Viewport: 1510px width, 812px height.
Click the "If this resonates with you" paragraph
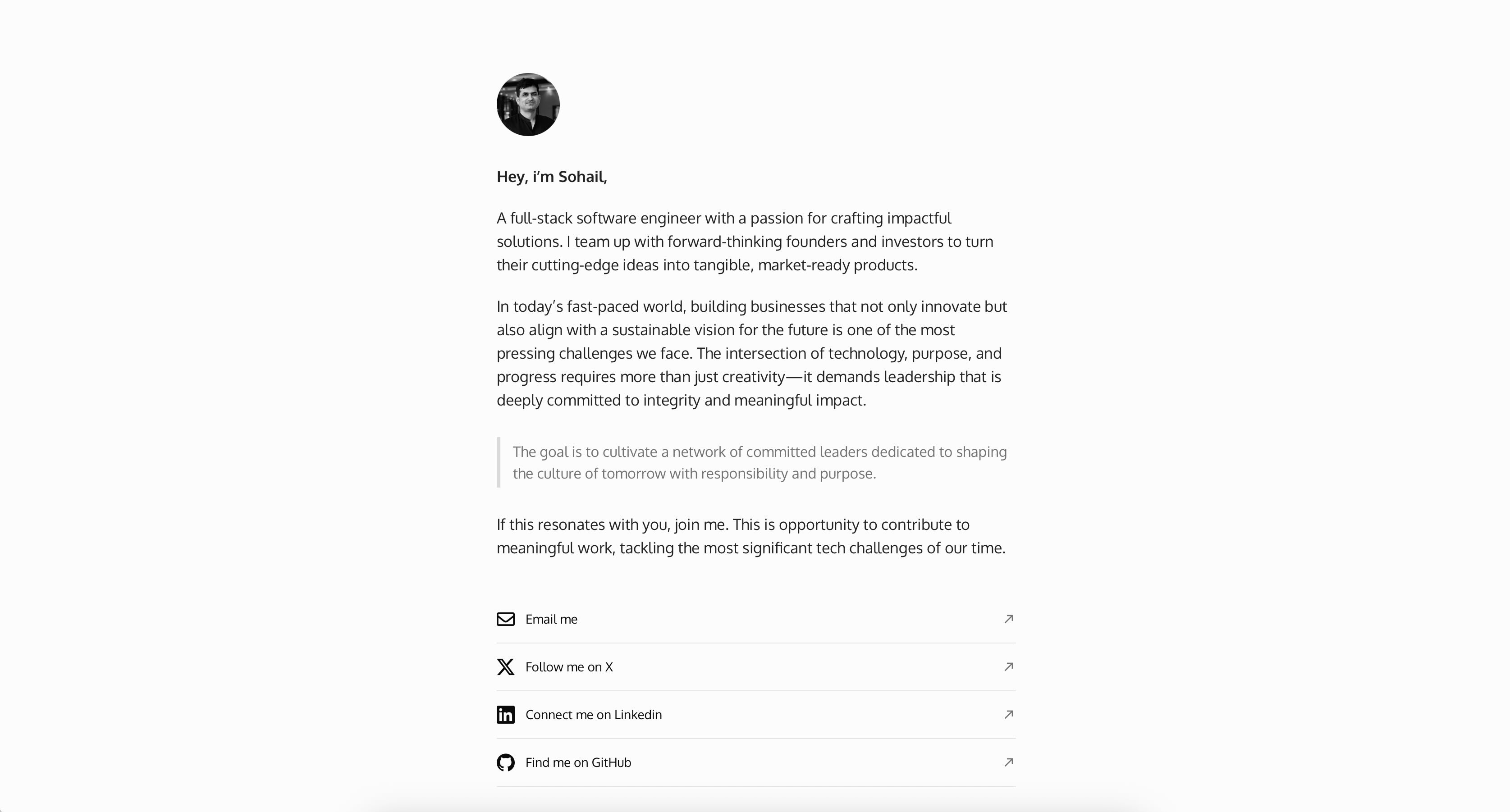coord(750,536)
